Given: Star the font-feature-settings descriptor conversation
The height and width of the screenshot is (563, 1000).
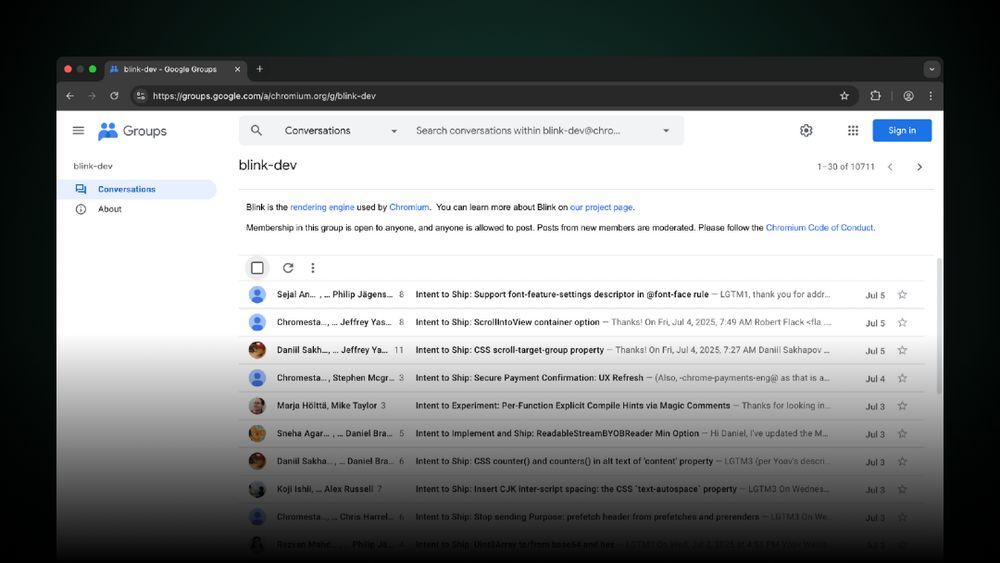Looking at the screenshot, I should (x=902, y=295).
